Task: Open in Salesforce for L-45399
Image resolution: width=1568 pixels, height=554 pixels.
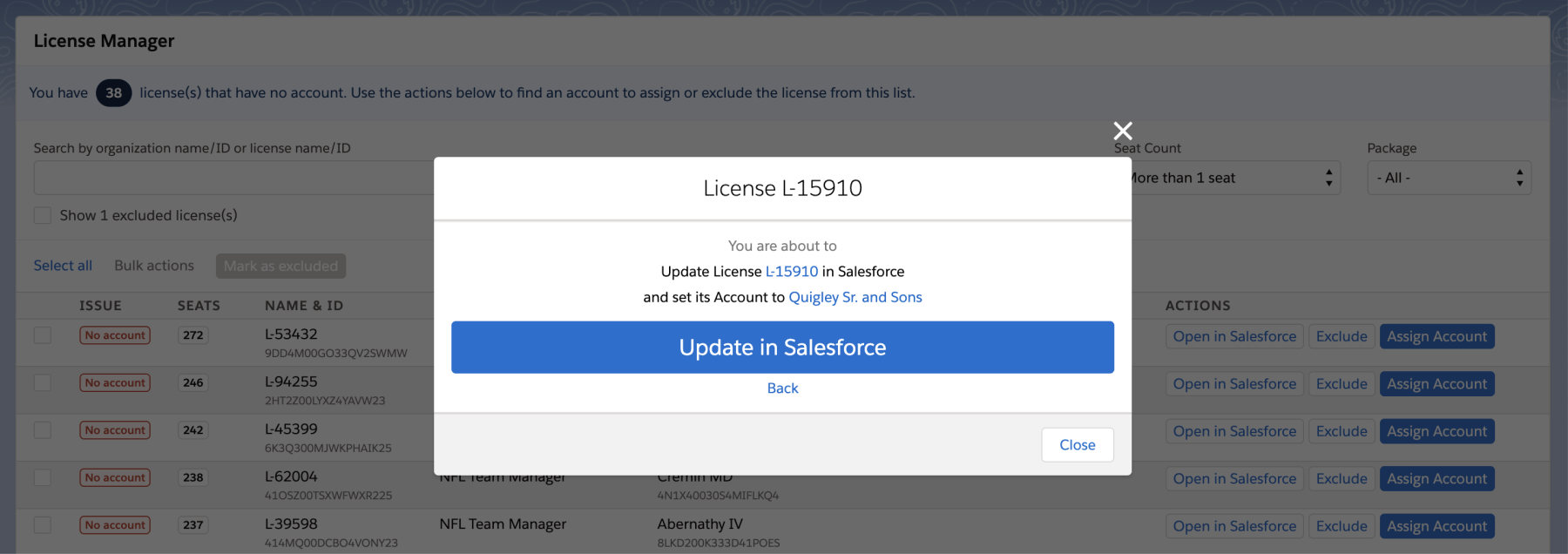Action: (1234, 431)
